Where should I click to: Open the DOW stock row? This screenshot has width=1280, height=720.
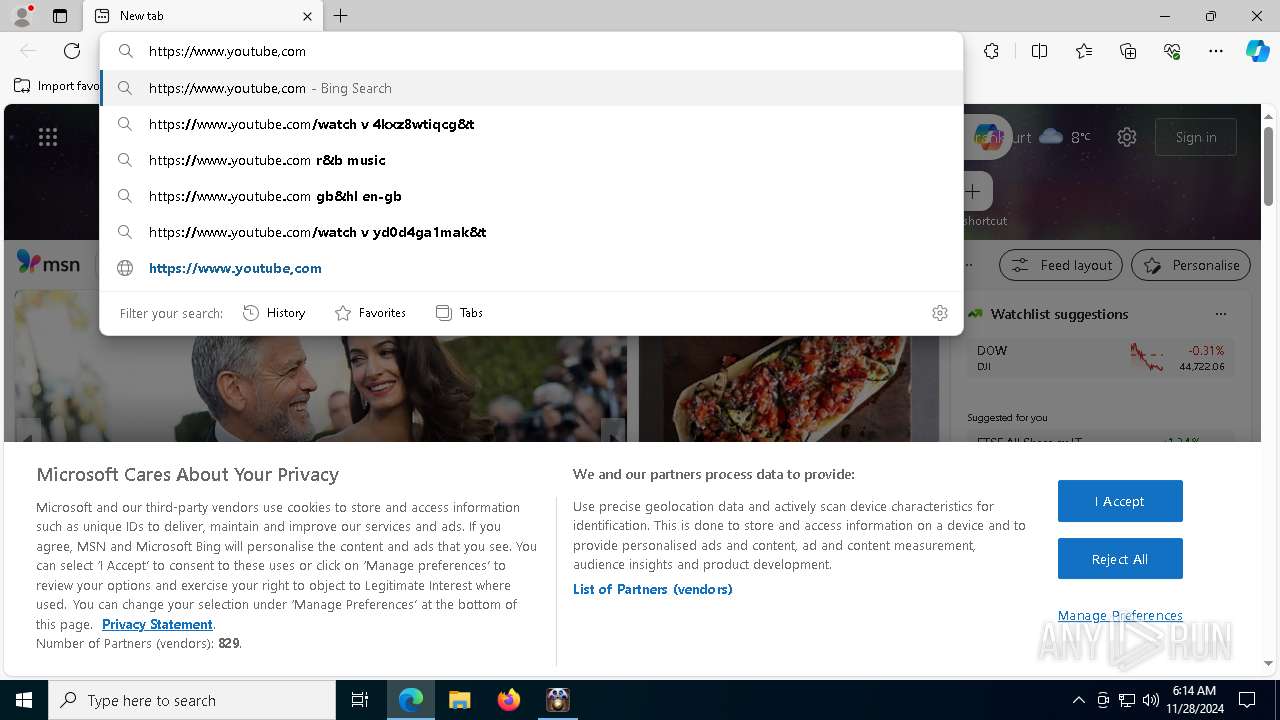pyautogui.click(x=1100, y=358)
